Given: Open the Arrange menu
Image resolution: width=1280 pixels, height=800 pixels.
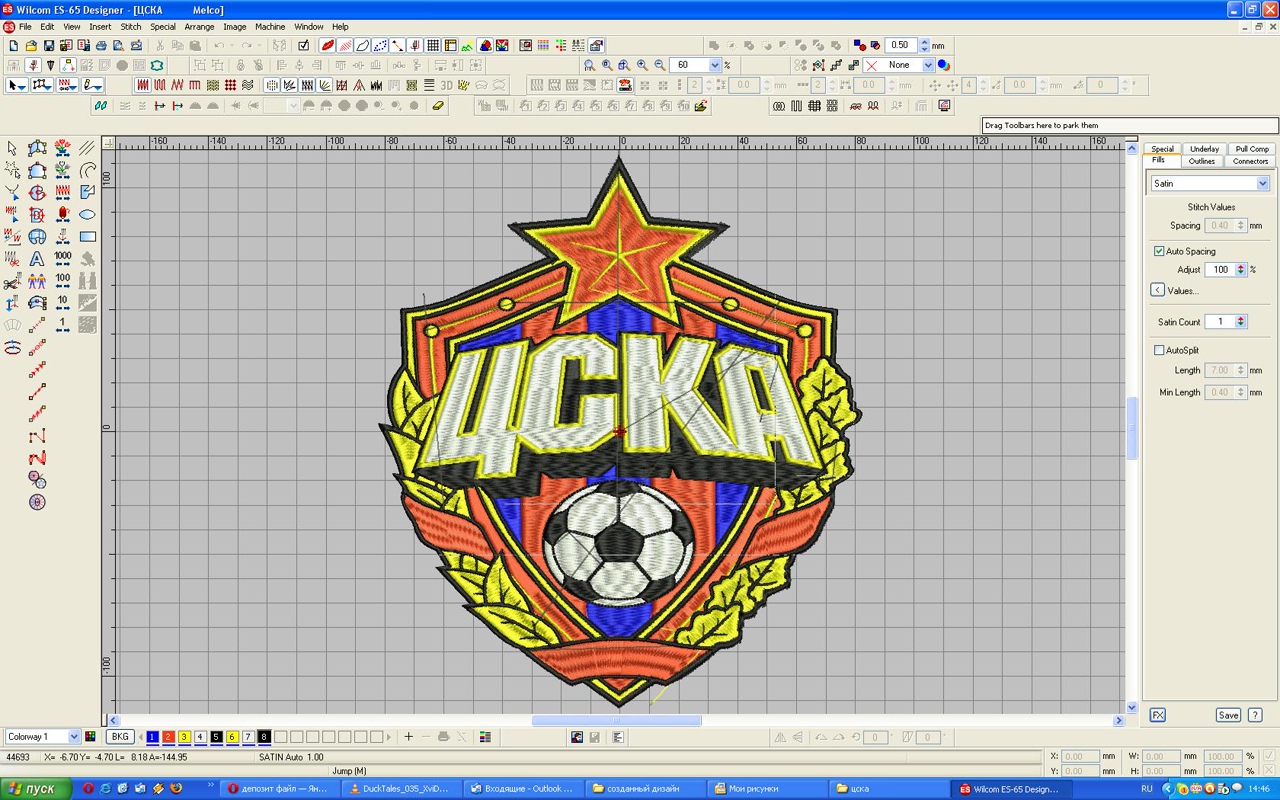Looking at the screenshot, I should (199, 27).
